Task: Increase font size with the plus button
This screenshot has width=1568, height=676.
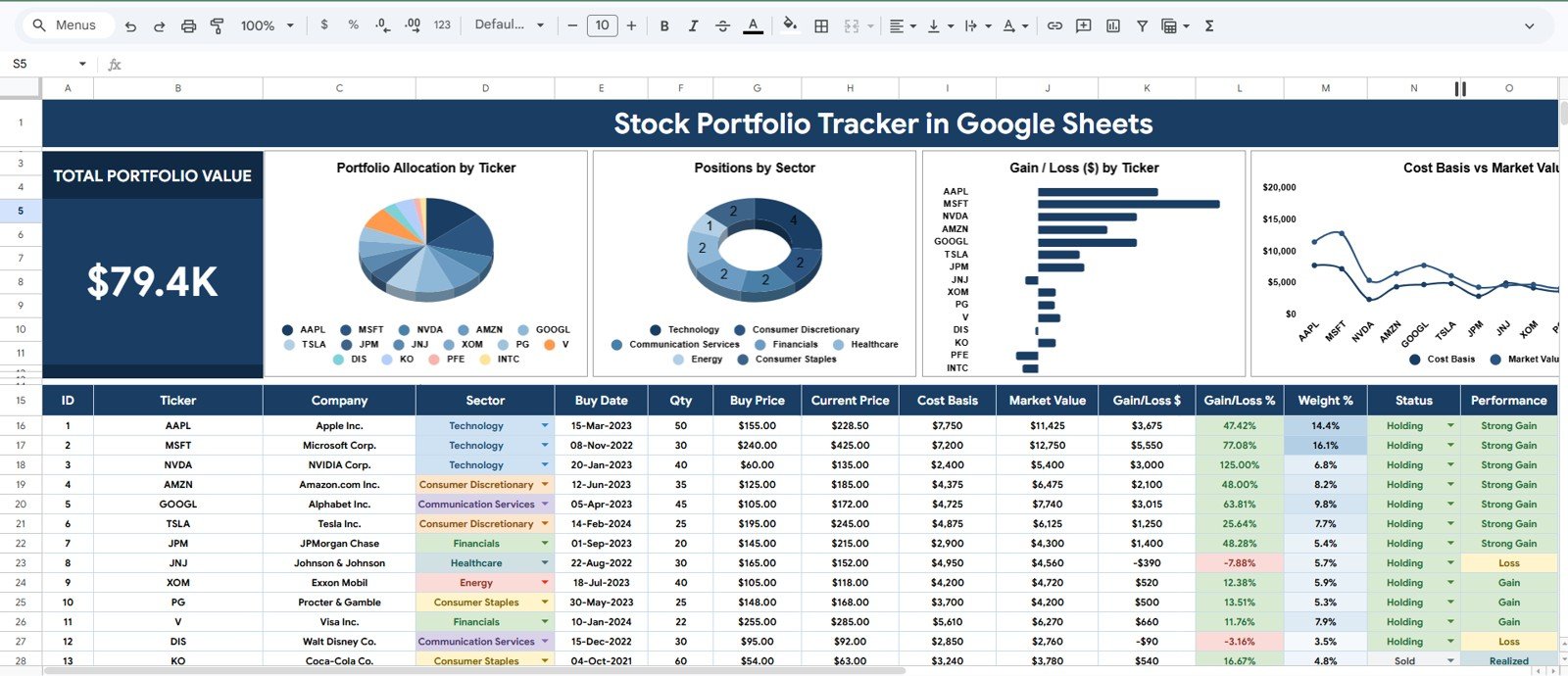Action: coord(631,25)
